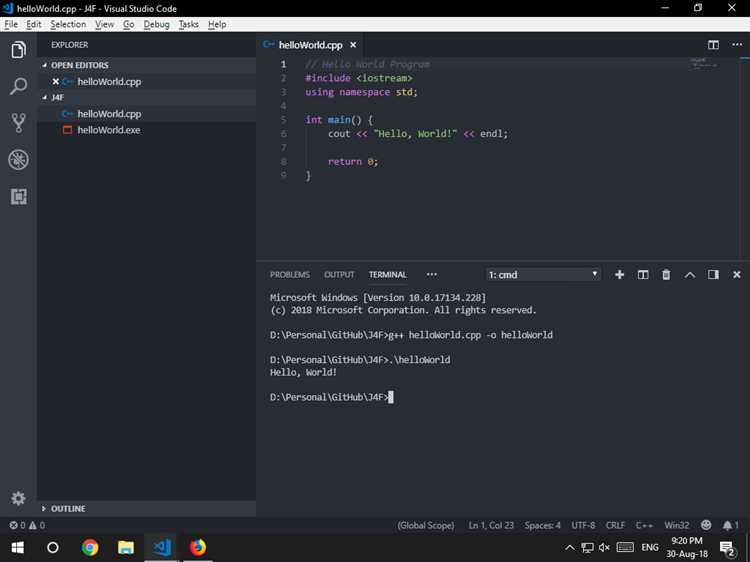Kill terminal using the trash icon

point(666,275)
